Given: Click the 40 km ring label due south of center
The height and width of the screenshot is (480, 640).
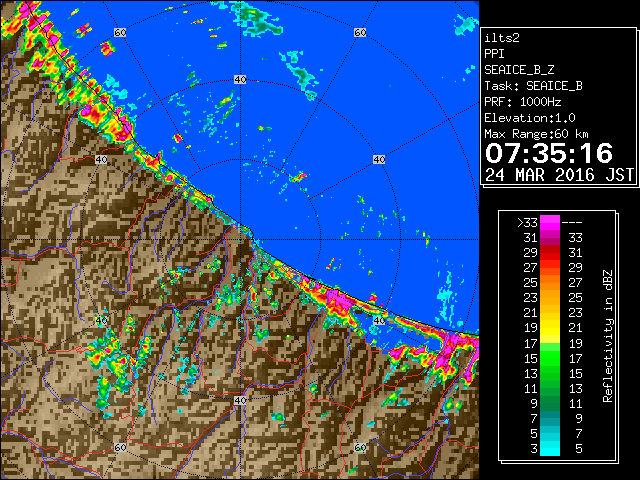Looking at the screenshot, I should coord(240,400).
